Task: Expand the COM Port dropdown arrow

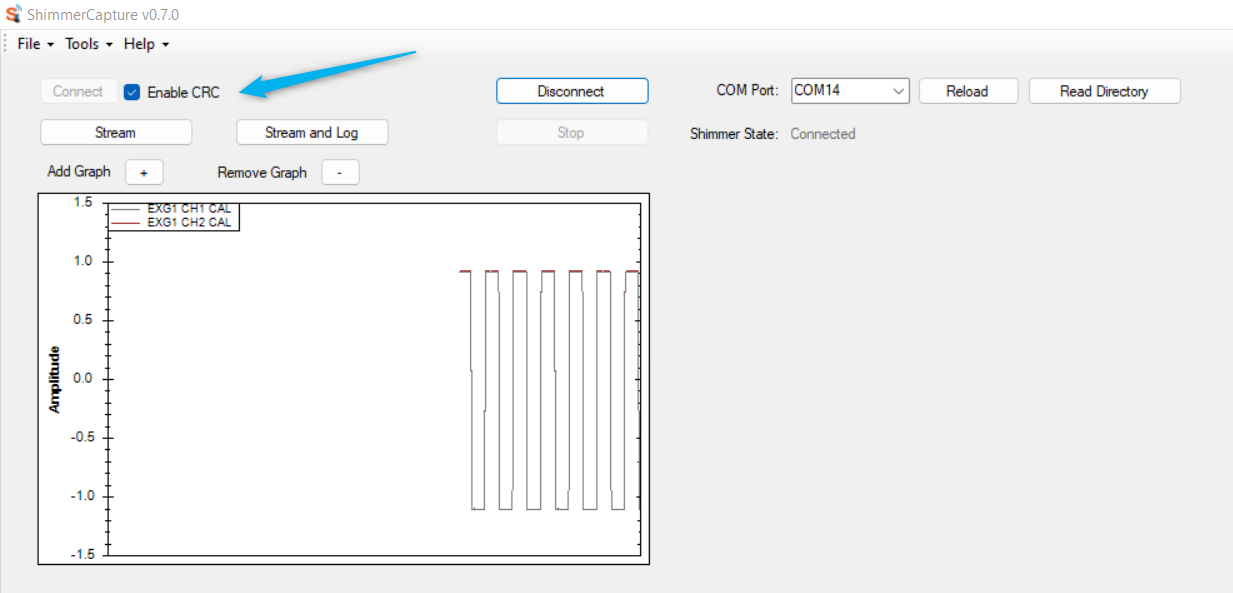Action: (898, 91)
